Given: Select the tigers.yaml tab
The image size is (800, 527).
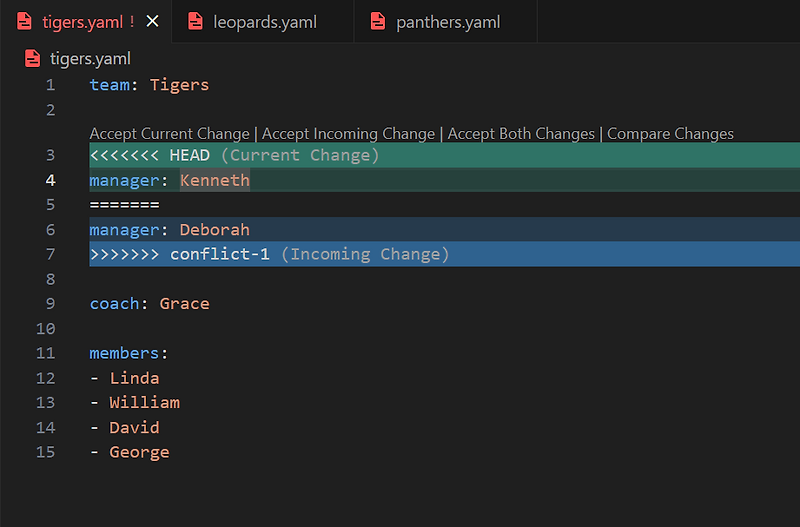Looking at the screenshot, I should pyautogui.click(x=82, y=21).
